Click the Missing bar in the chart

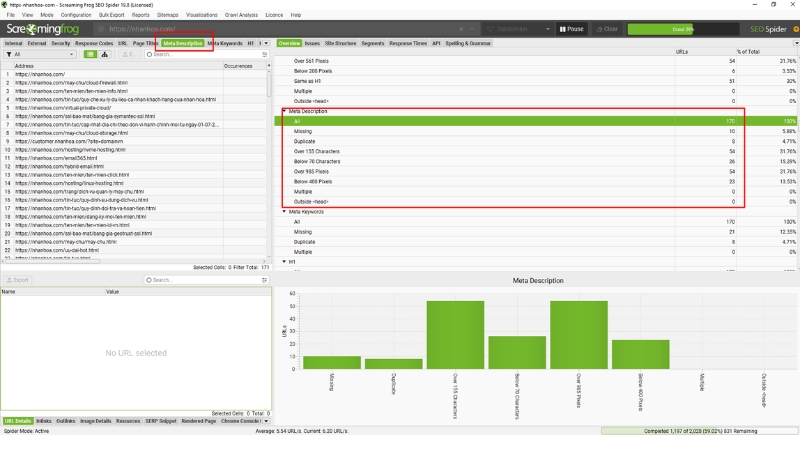(332, 362)
